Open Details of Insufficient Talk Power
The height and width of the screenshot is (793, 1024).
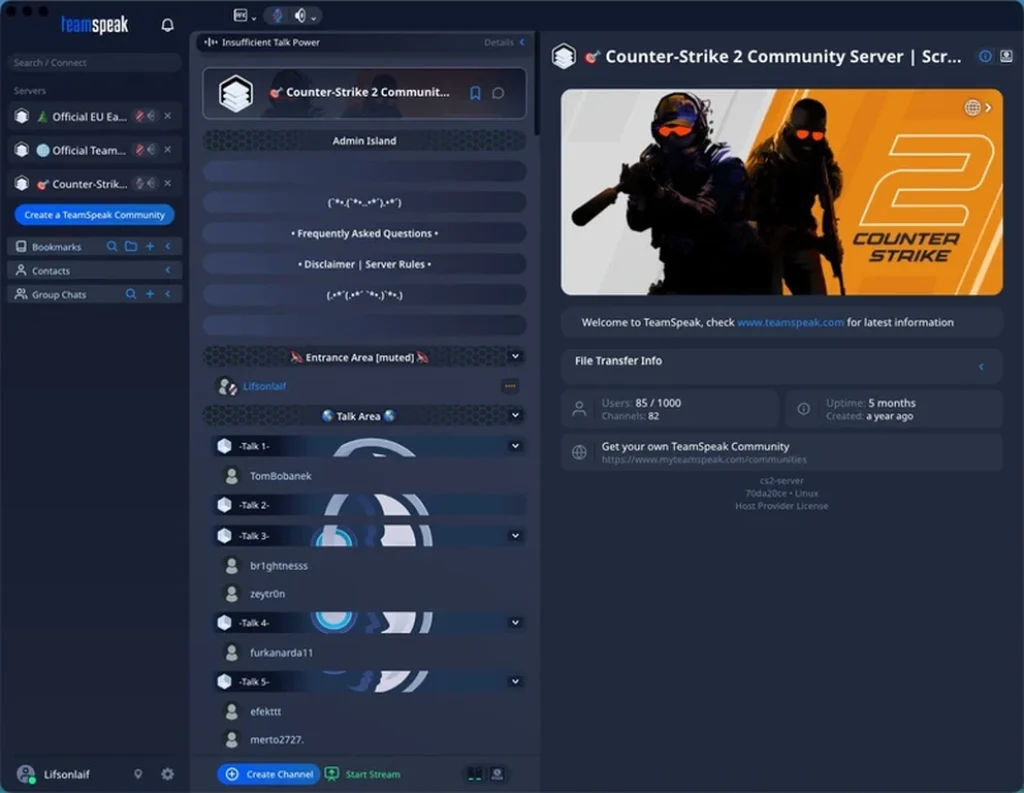coord(504,42)
